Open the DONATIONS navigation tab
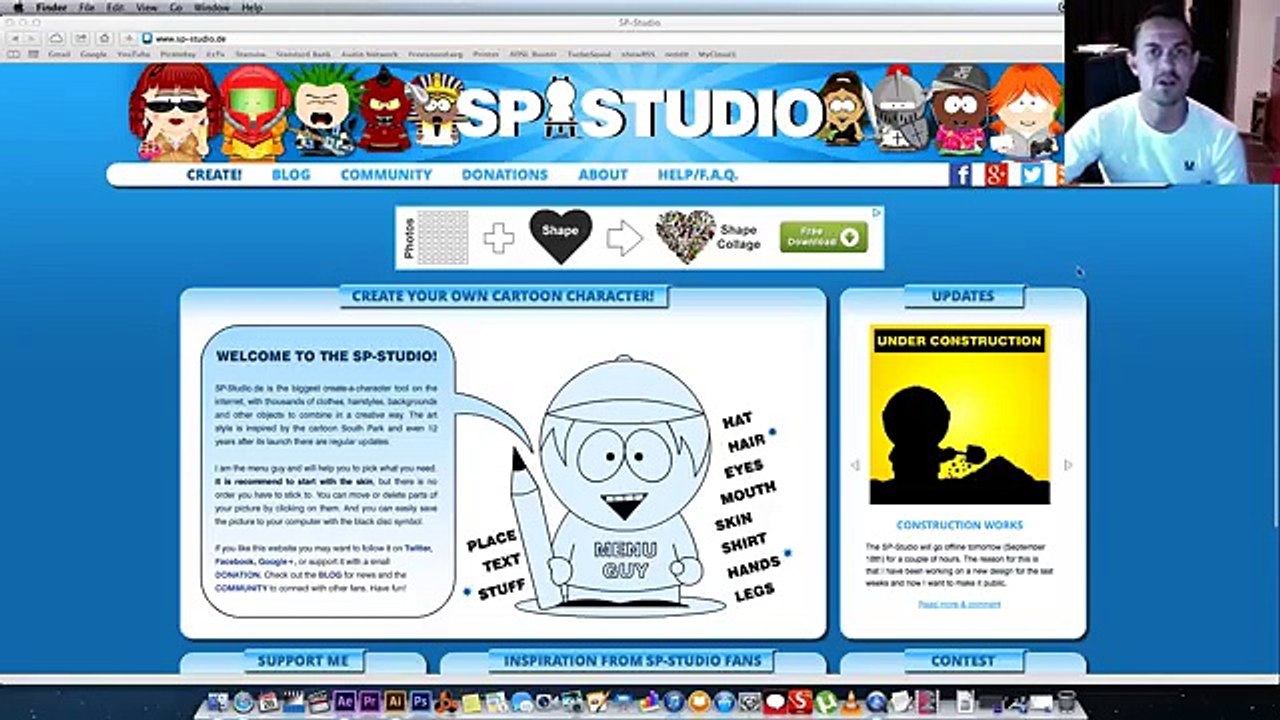This screenshot has height=720, width=1280. [x=505, y=174]
